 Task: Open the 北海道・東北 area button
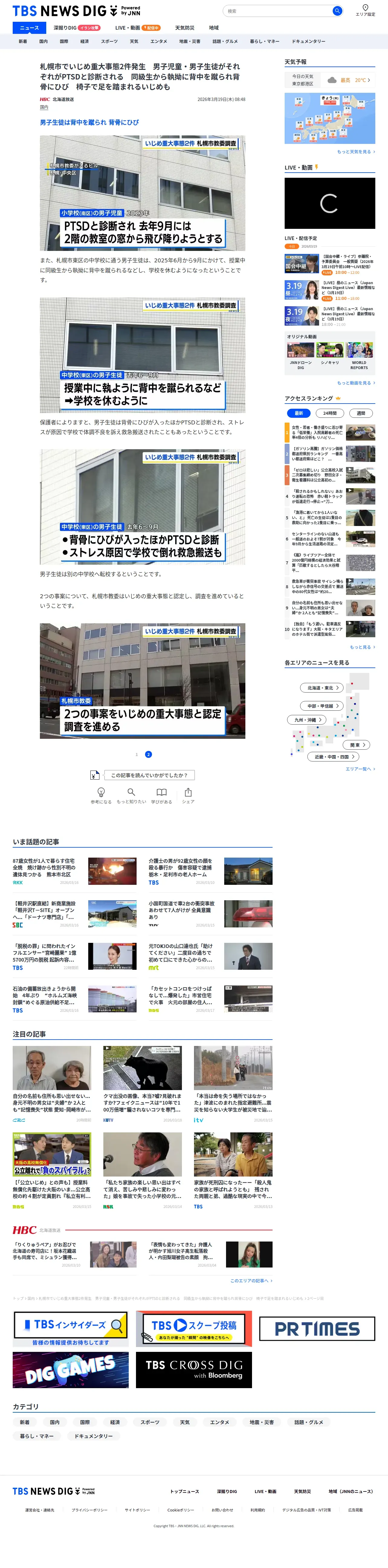point(322,688)
